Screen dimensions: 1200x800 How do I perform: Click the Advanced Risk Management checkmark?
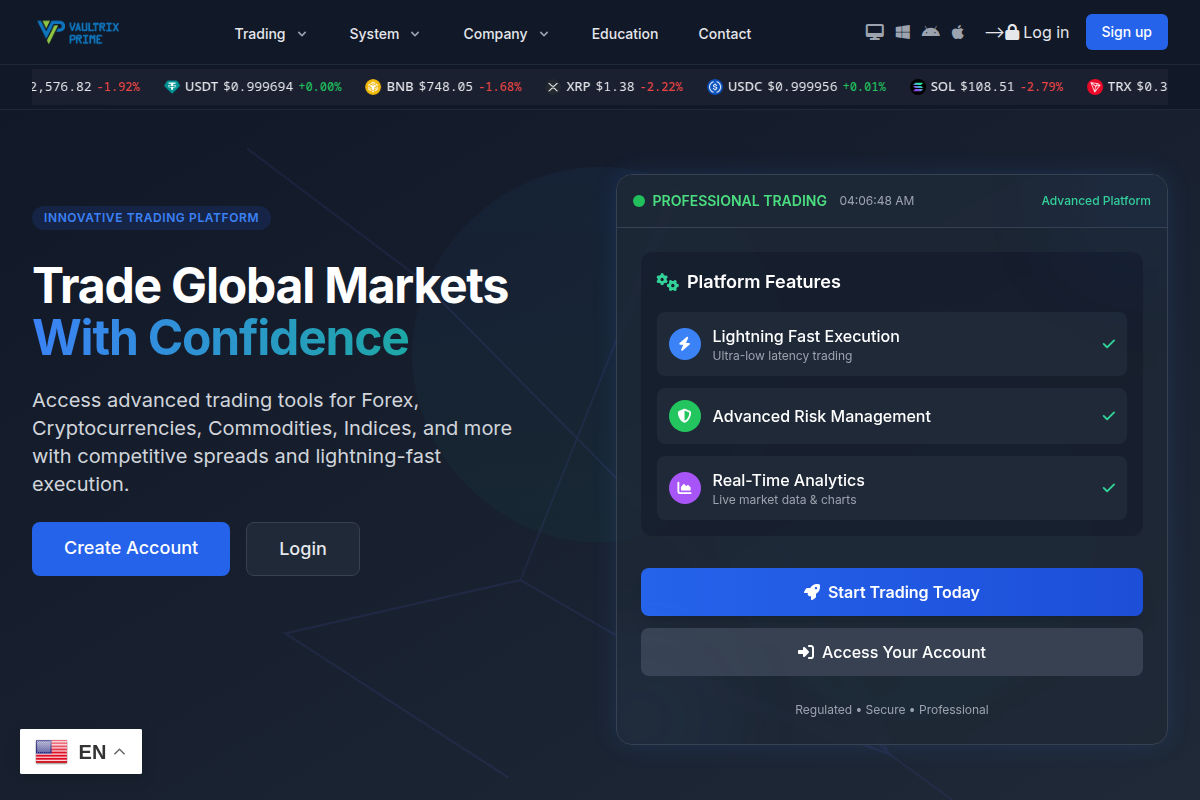(1108, 416)
